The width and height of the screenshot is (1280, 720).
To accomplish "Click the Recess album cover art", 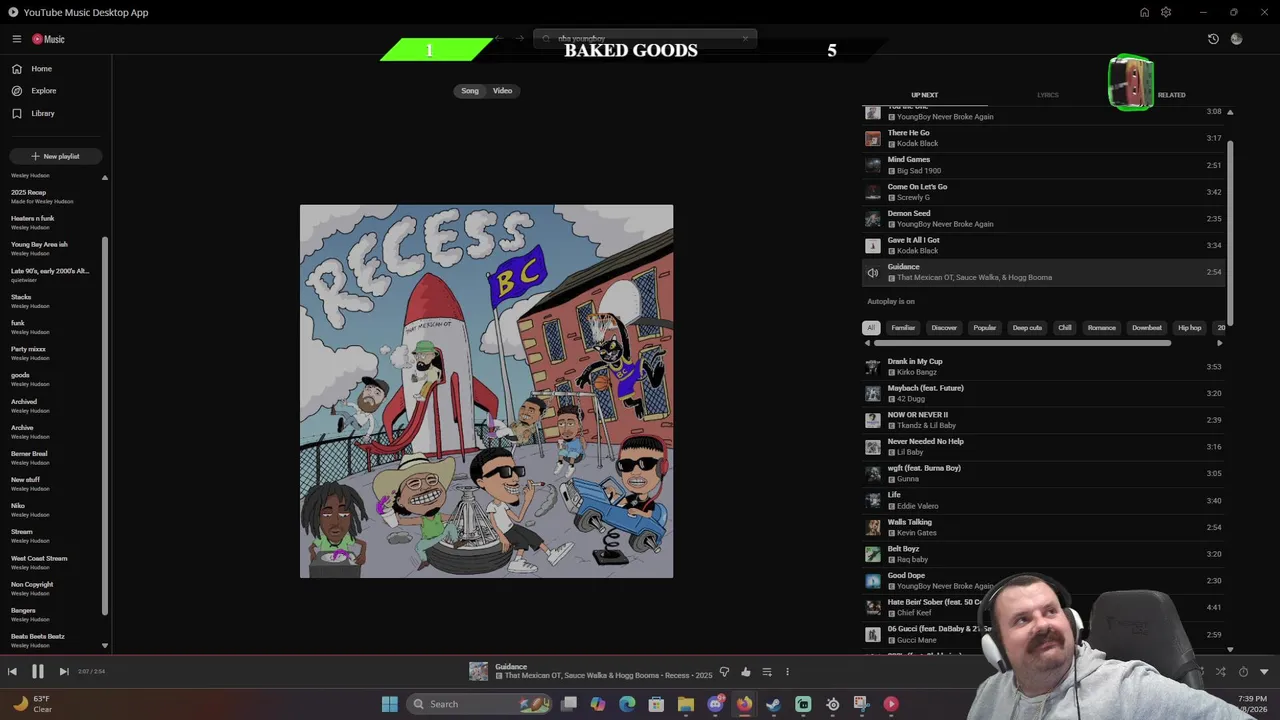I will (x=486, y=391).
